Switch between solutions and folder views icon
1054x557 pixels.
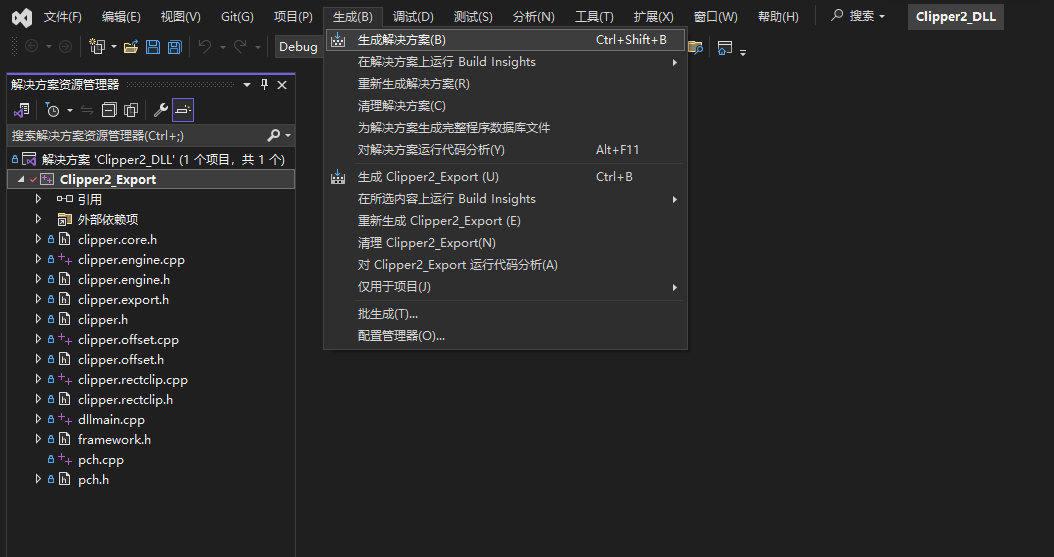pos(22,110)
